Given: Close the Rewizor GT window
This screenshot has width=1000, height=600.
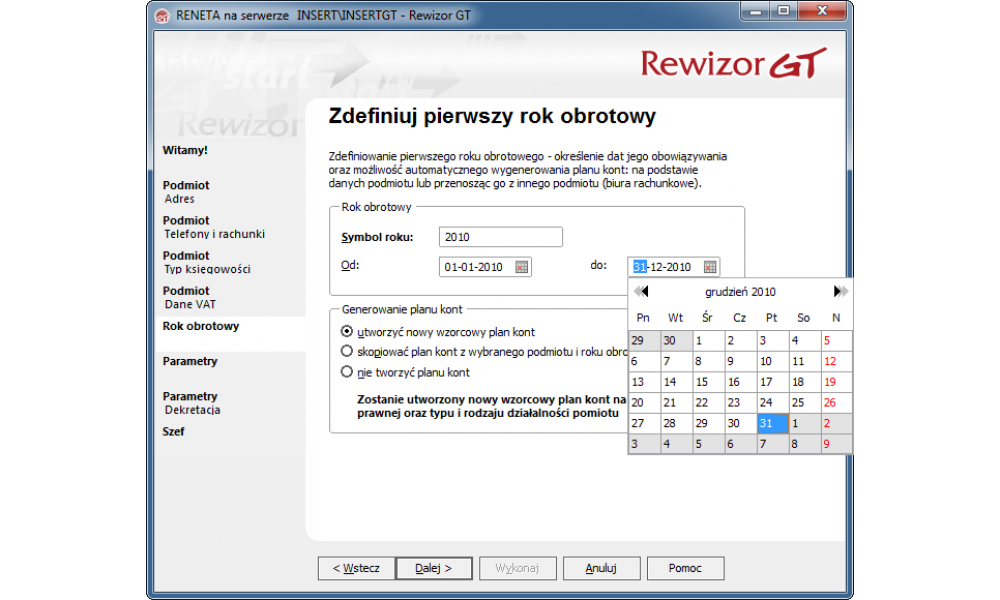Looking at the screenshot, I should [822, 11].
